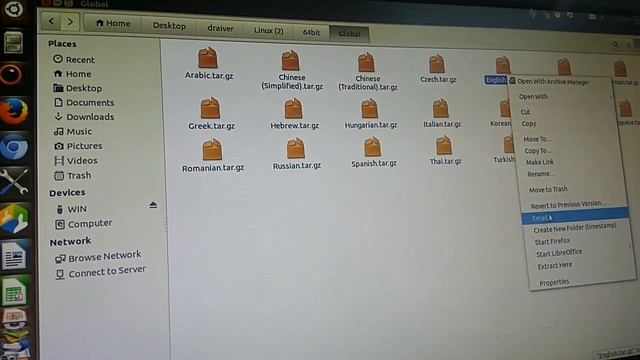This screenshot has height=360, width=640.
Task: Select the Russian.tar.gz archive
Action: coord(296,154)
